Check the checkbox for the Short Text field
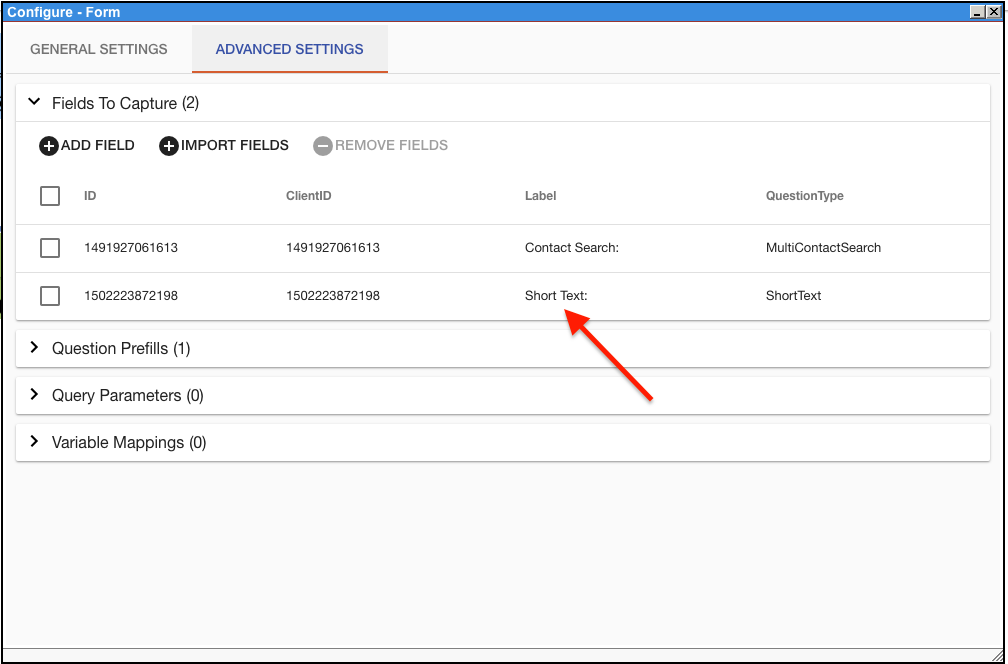The image size is (1008, 664). (x=50, y=296)
